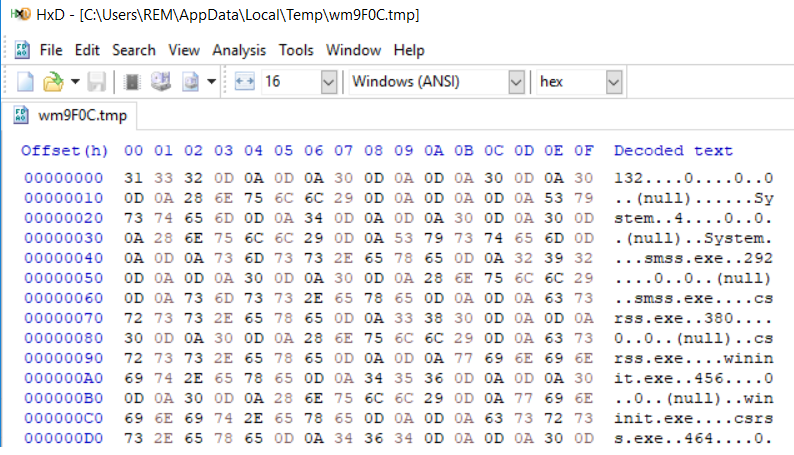Click the bytes-per-row fit width icon
Viewport: 794px width, 455px height.
click(x=245, y=81)
